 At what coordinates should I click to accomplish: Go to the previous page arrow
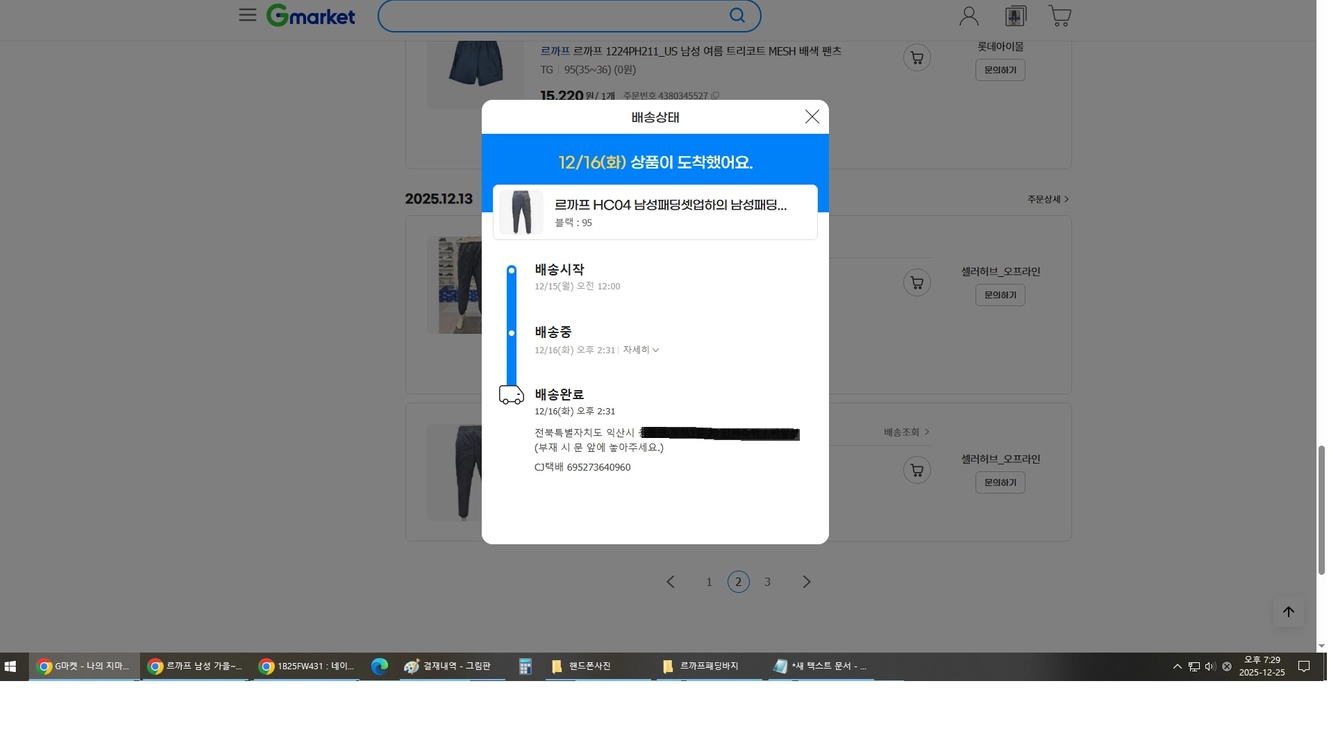pyautogui.click(x=671, y=582)
